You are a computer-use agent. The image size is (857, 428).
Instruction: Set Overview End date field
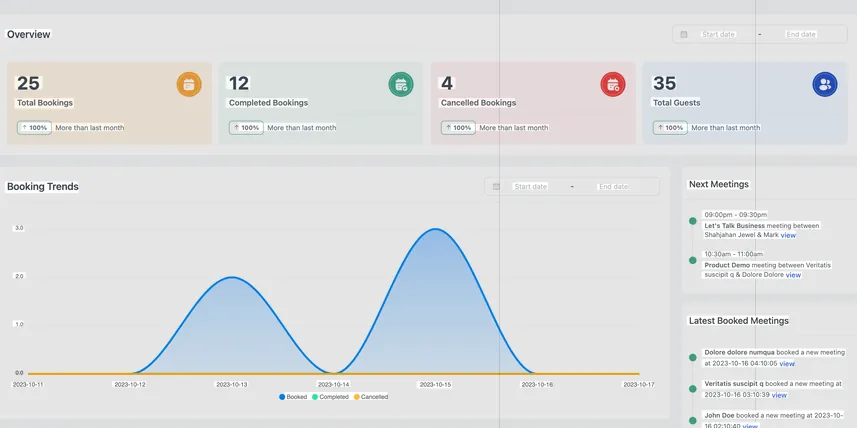click(801, 34)
